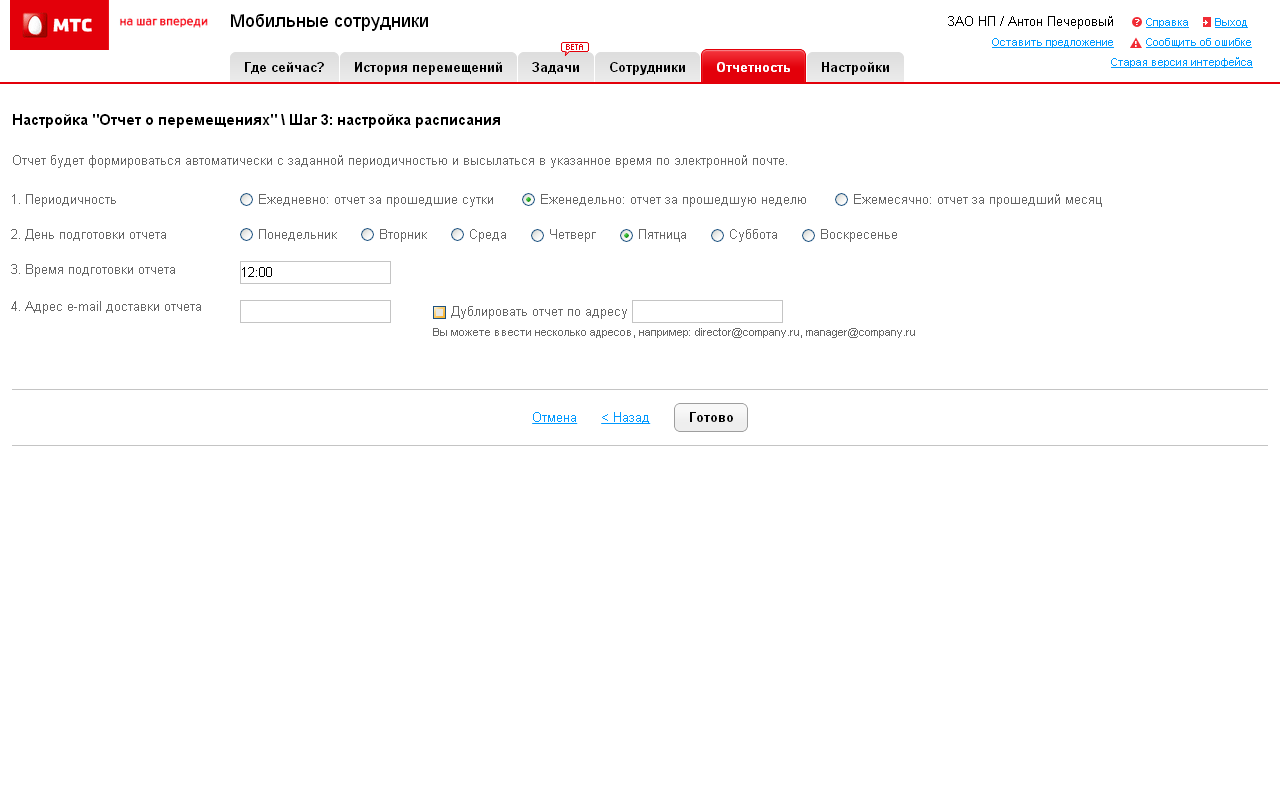This screenshot has height=800, width=1280.
Task: Go to the Настройки tab
Action: pos(855,68)
